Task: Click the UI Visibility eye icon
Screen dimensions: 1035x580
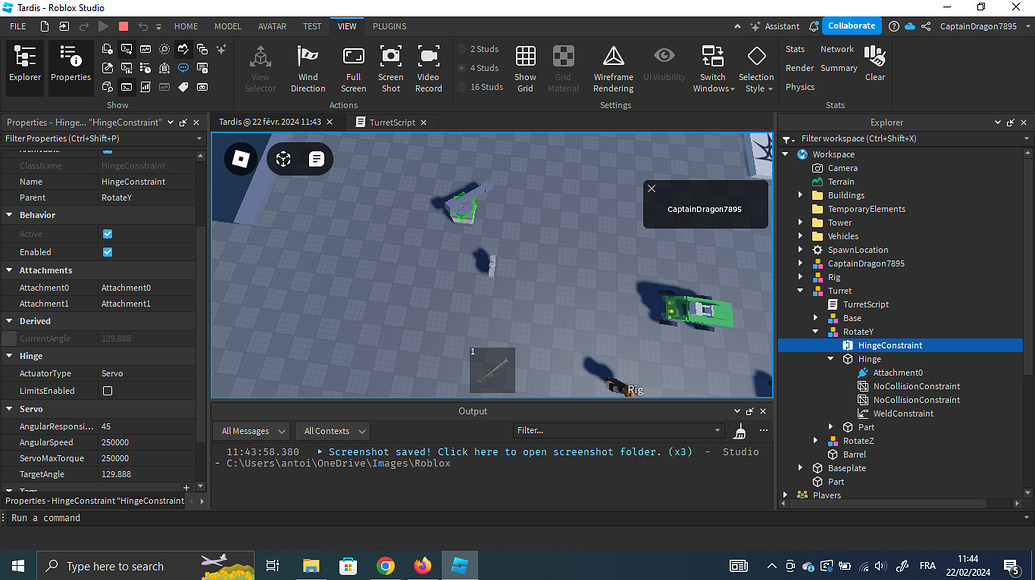Action: (664, 56)
